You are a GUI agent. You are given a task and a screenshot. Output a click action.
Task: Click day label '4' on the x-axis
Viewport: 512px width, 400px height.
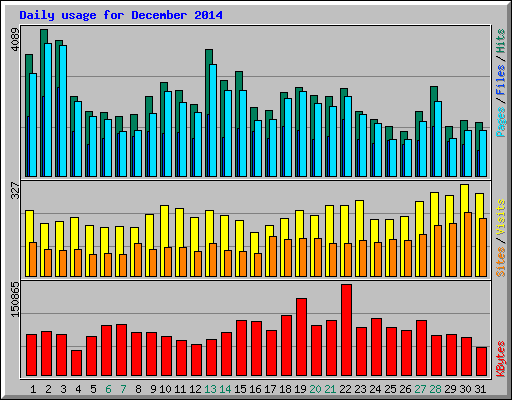click(x=78, y=389)
